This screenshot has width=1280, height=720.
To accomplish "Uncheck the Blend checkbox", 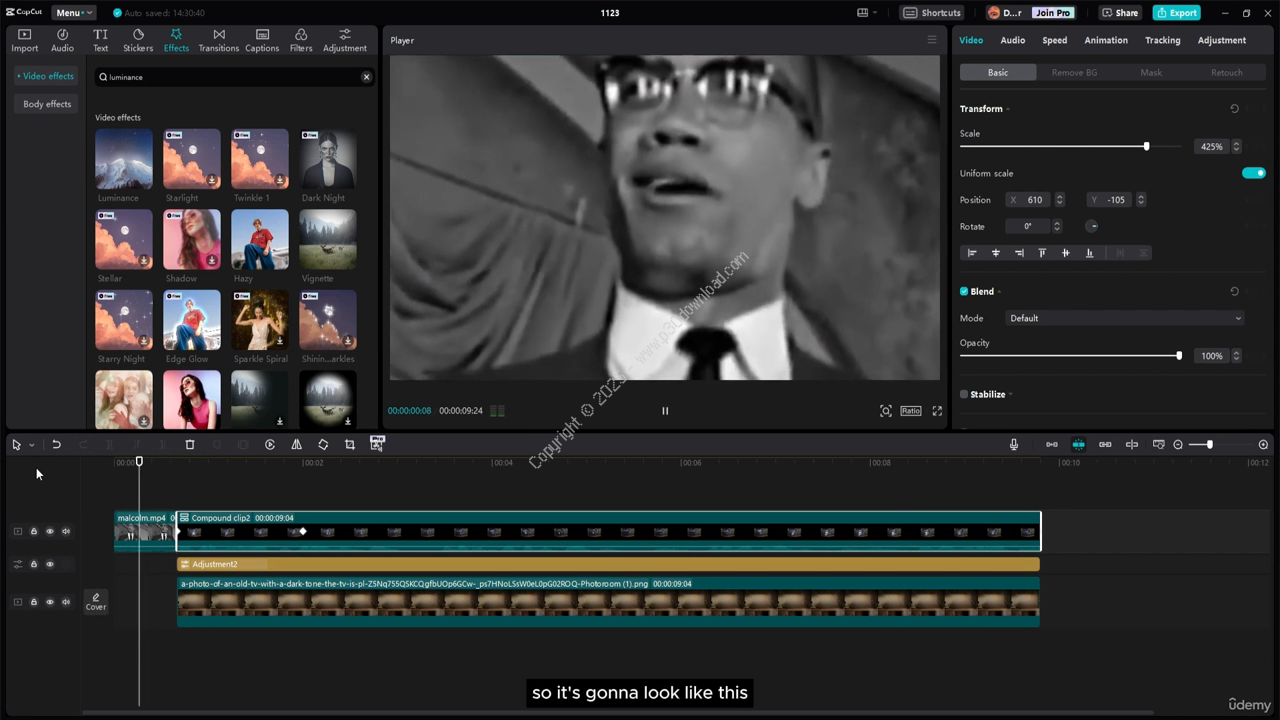I will 964,292.
